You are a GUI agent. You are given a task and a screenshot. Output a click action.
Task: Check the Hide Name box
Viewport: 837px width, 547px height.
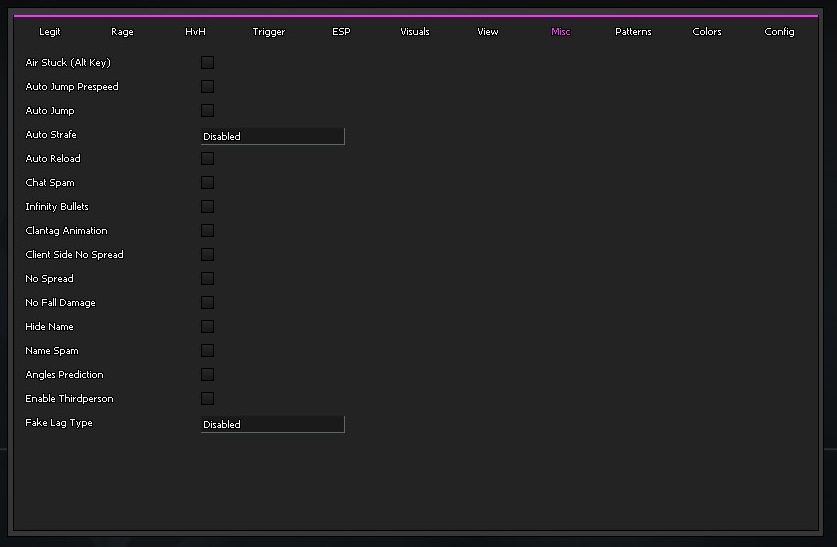207,327
